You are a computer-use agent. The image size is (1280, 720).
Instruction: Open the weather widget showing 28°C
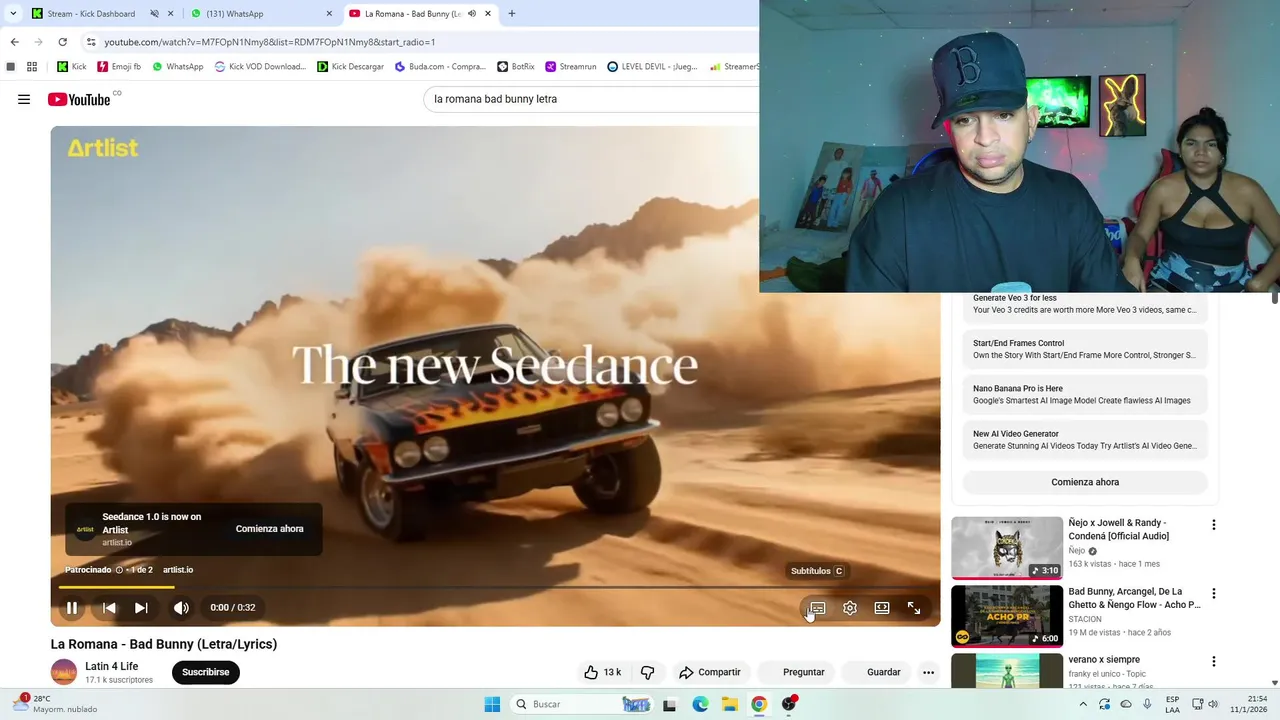56,704
